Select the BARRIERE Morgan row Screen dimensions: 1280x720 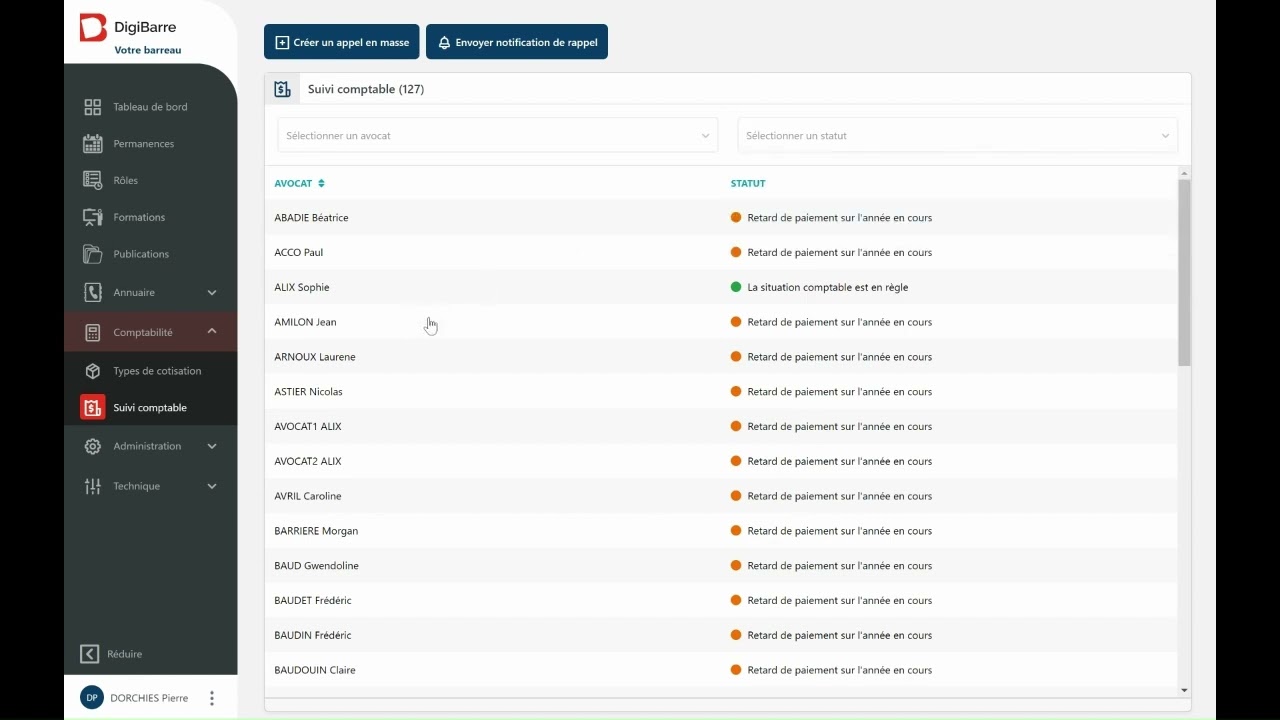[721, 531]
